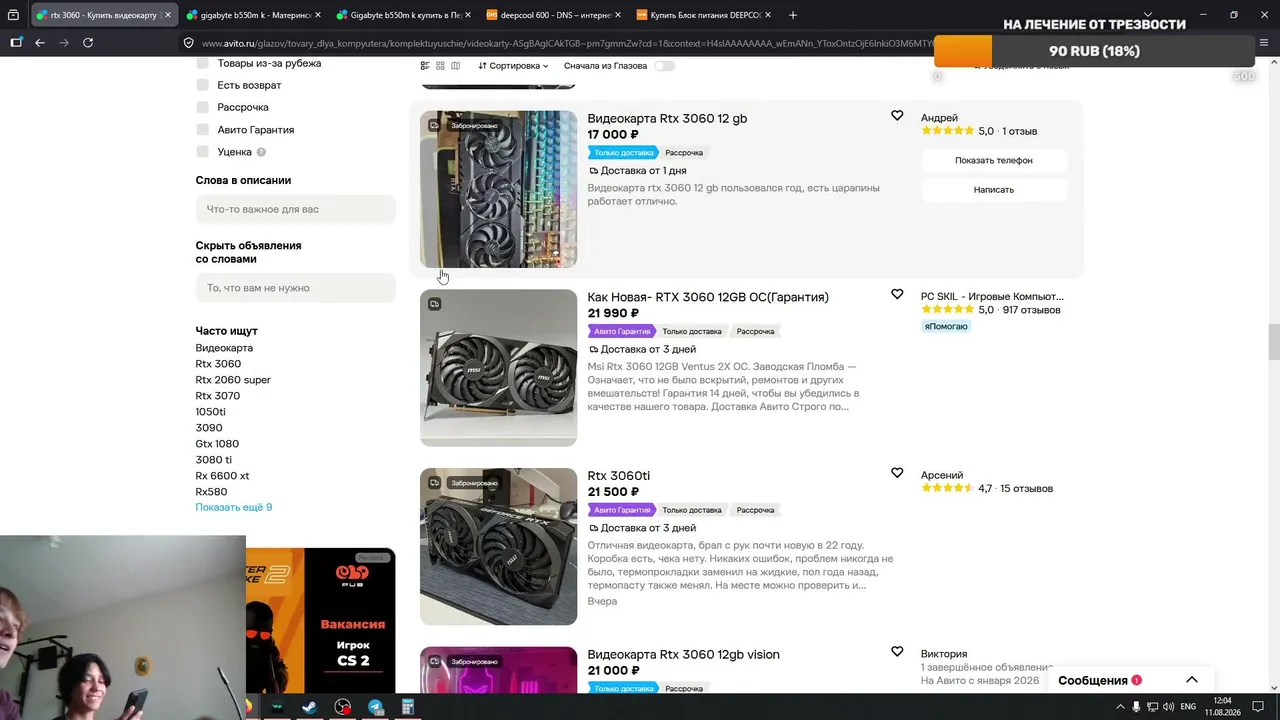Open the notification center icon
This screenshot has width=1280, height=720.
tap(1259, 707)
